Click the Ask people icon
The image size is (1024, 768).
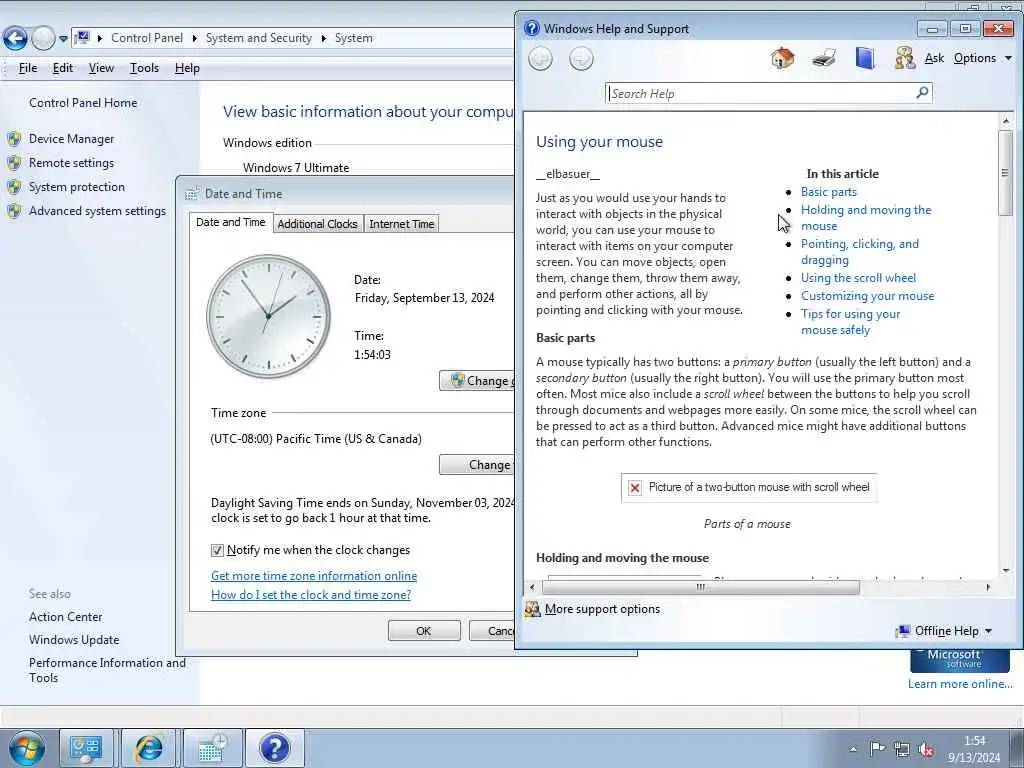click(904, 58)
